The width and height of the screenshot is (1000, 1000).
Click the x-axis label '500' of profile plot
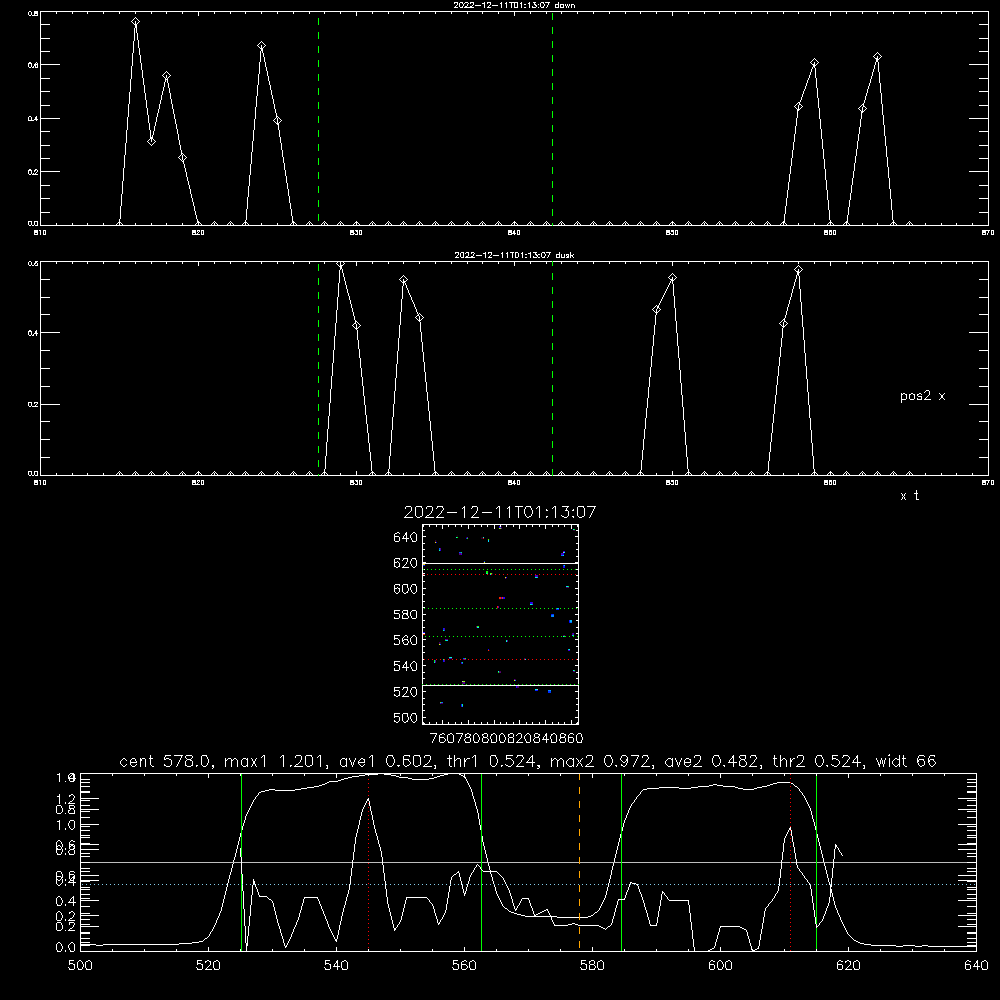pos(80,966)
